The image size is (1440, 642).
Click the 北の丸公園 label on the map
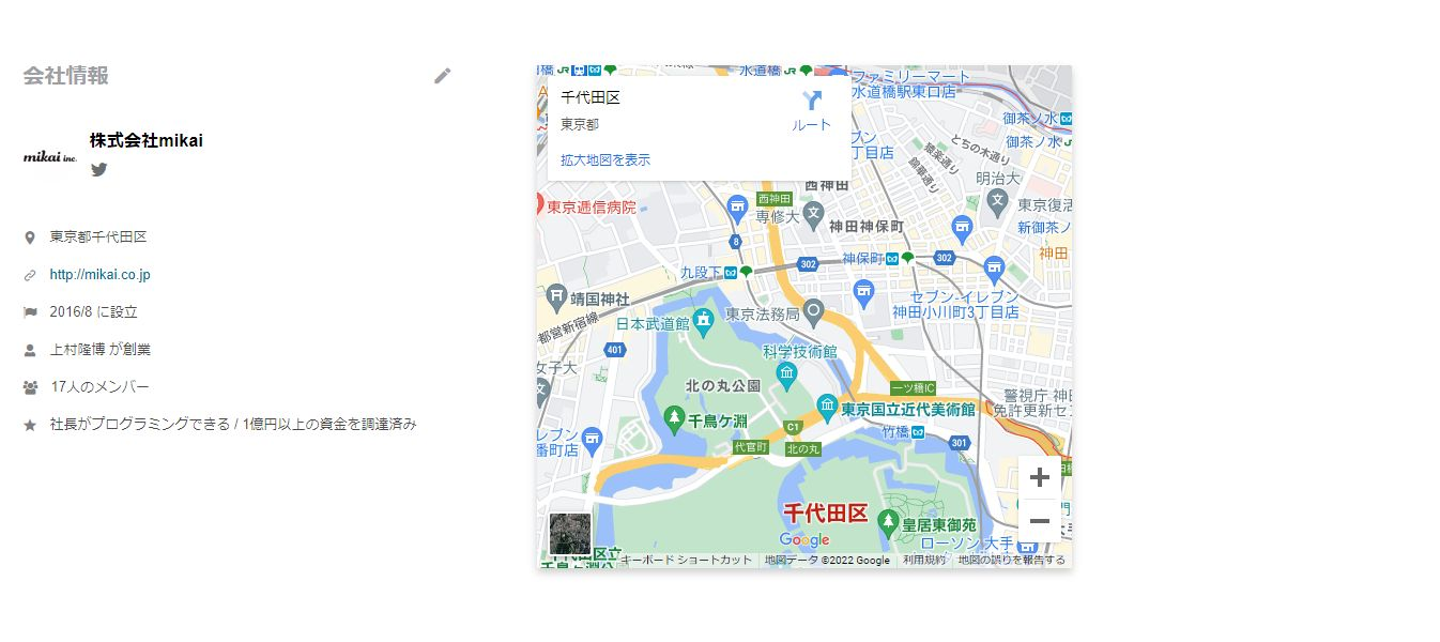[723, 385]
